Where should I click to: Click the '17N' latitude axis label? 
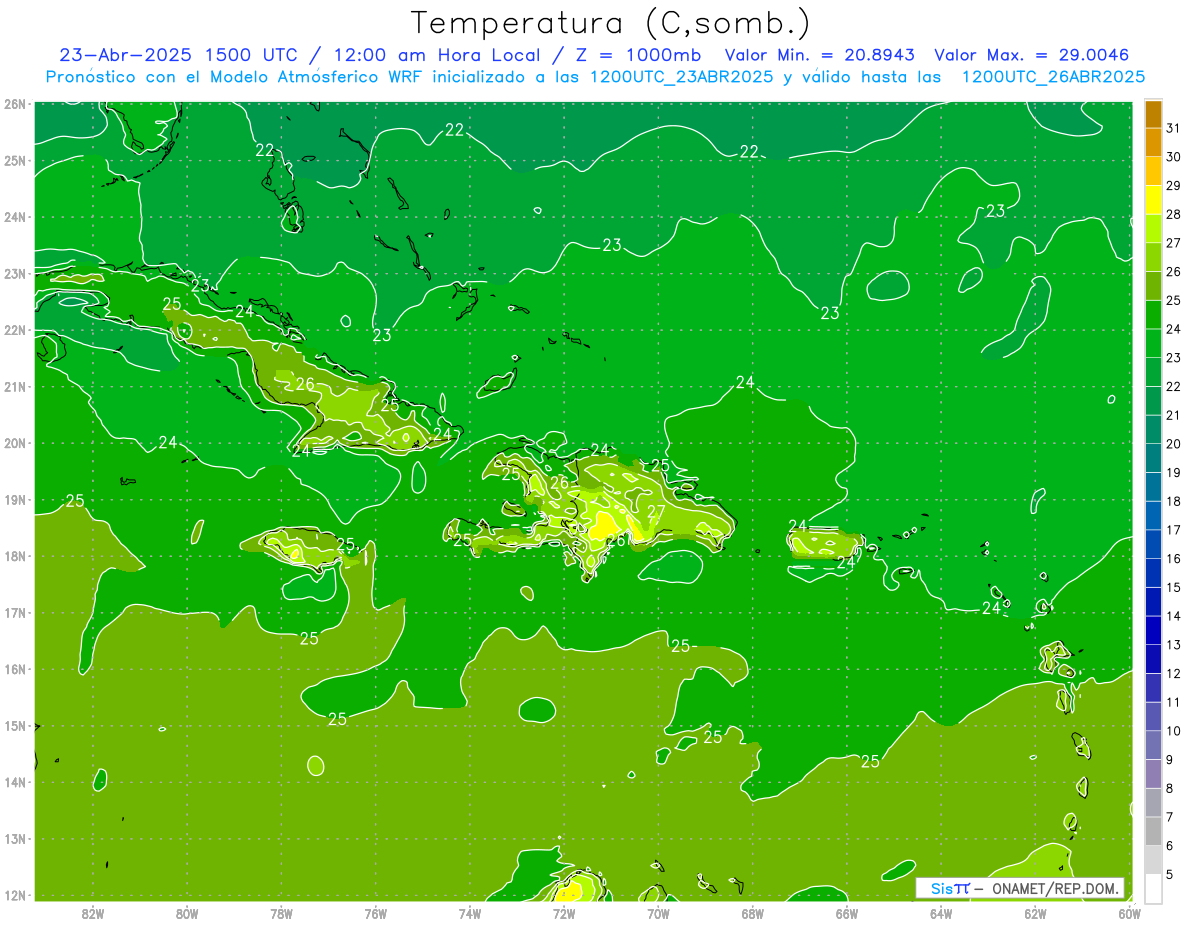pos(14,613)
